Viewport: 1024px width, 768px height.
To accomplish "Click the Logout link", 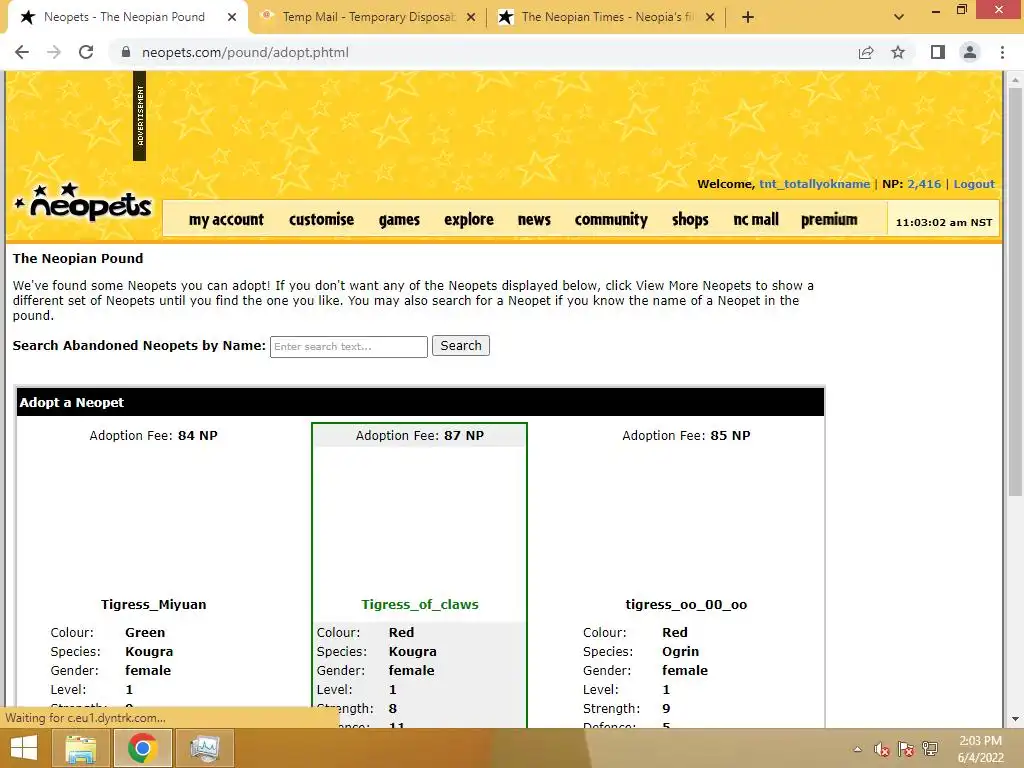I will click(x=974, y=184).
